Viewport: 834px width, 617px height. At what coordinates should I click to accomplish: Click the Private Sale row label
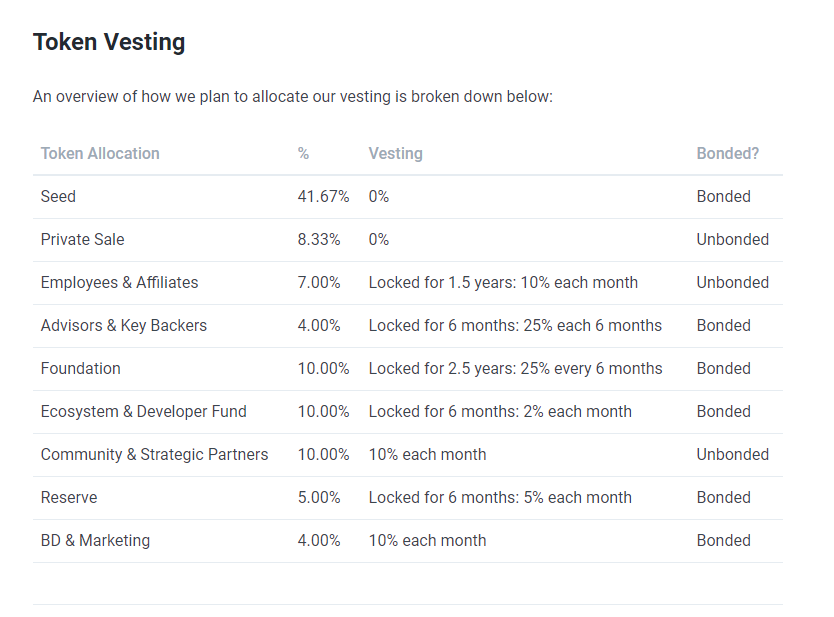(x=82, y=239)
